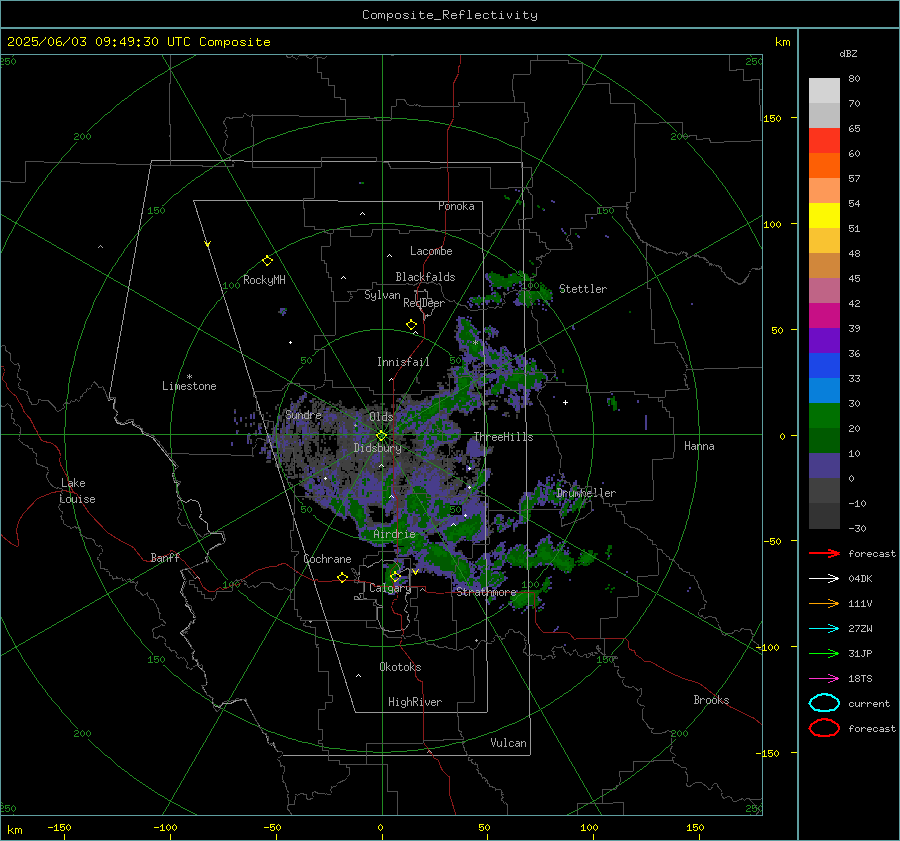Click the orange 57–60 dBZ color swatch
This screenshot has height=841, width=900.
pyautogui.click(x=824, y=166)
